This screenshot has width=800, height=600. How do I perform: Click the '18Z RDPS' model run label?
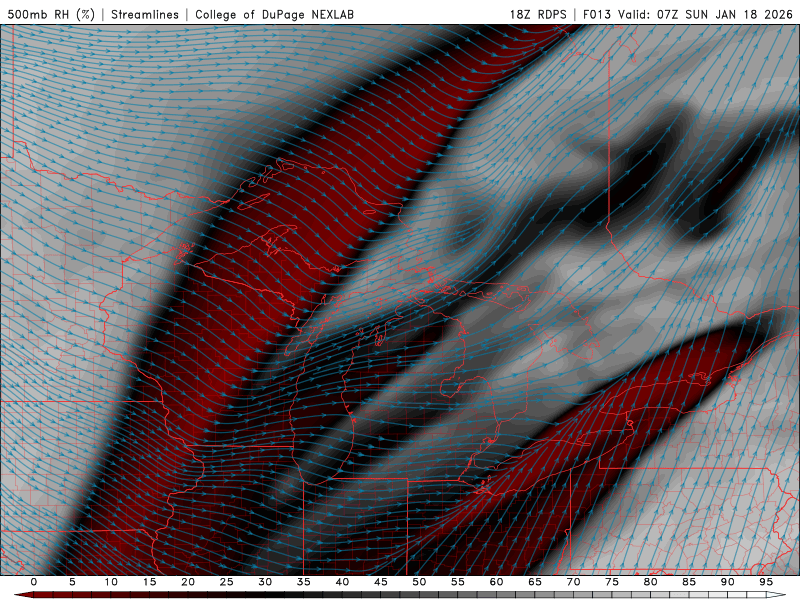[x=538, y=14]
